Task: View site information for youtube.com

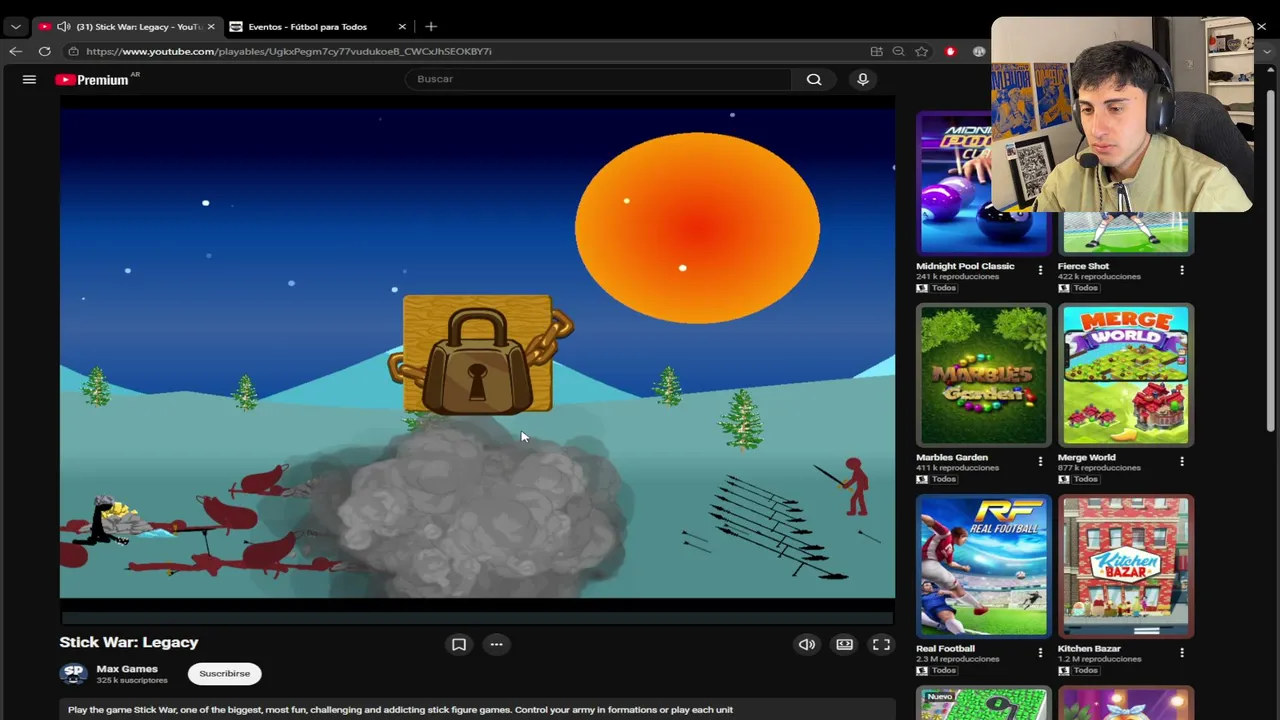Action: tap(74, 51)
